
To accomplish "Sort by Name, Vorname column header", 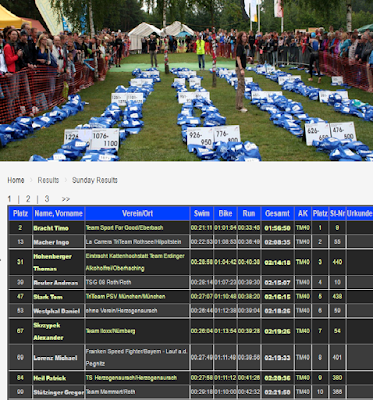I will [x=59, y=213].
